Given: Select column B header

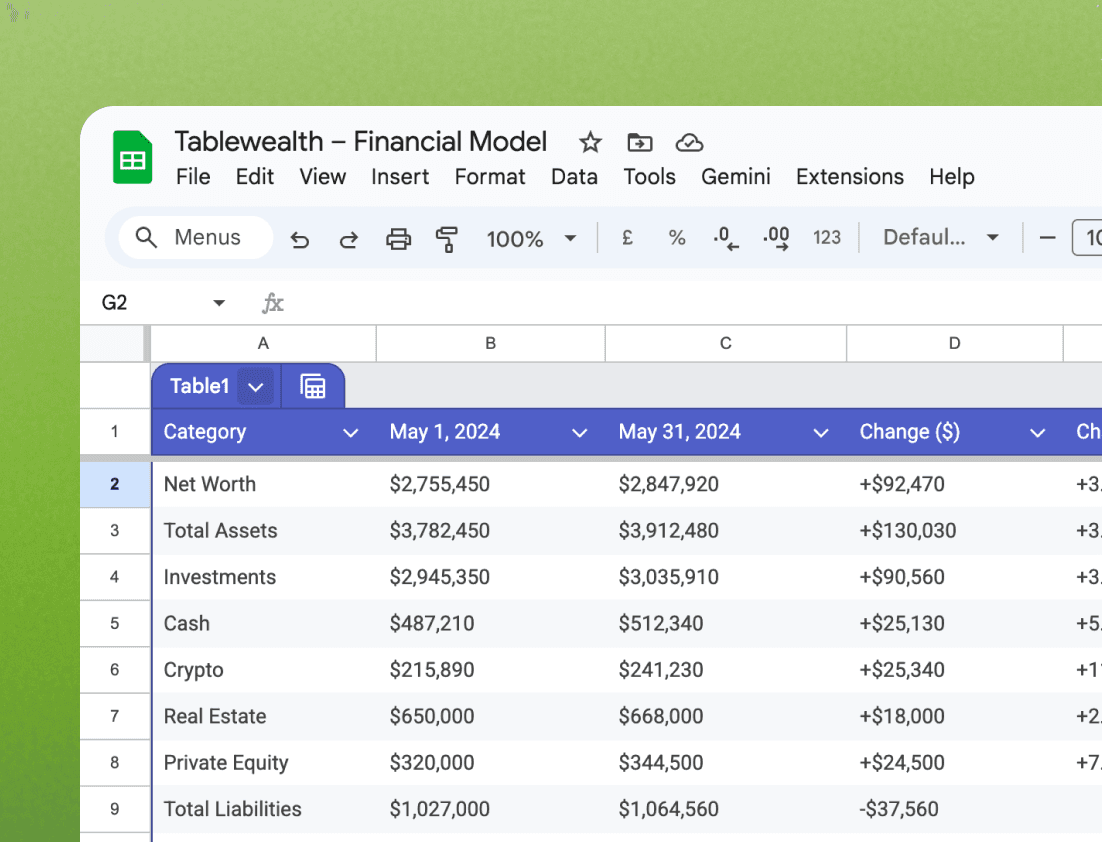Looking at the screenshot, I should (x=491, y=344).
